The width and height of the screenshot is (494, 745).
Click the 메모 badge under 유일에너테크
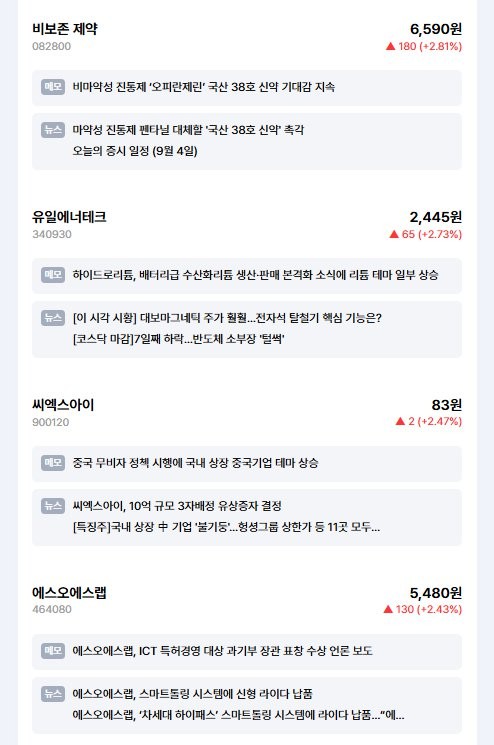[53, 275]
